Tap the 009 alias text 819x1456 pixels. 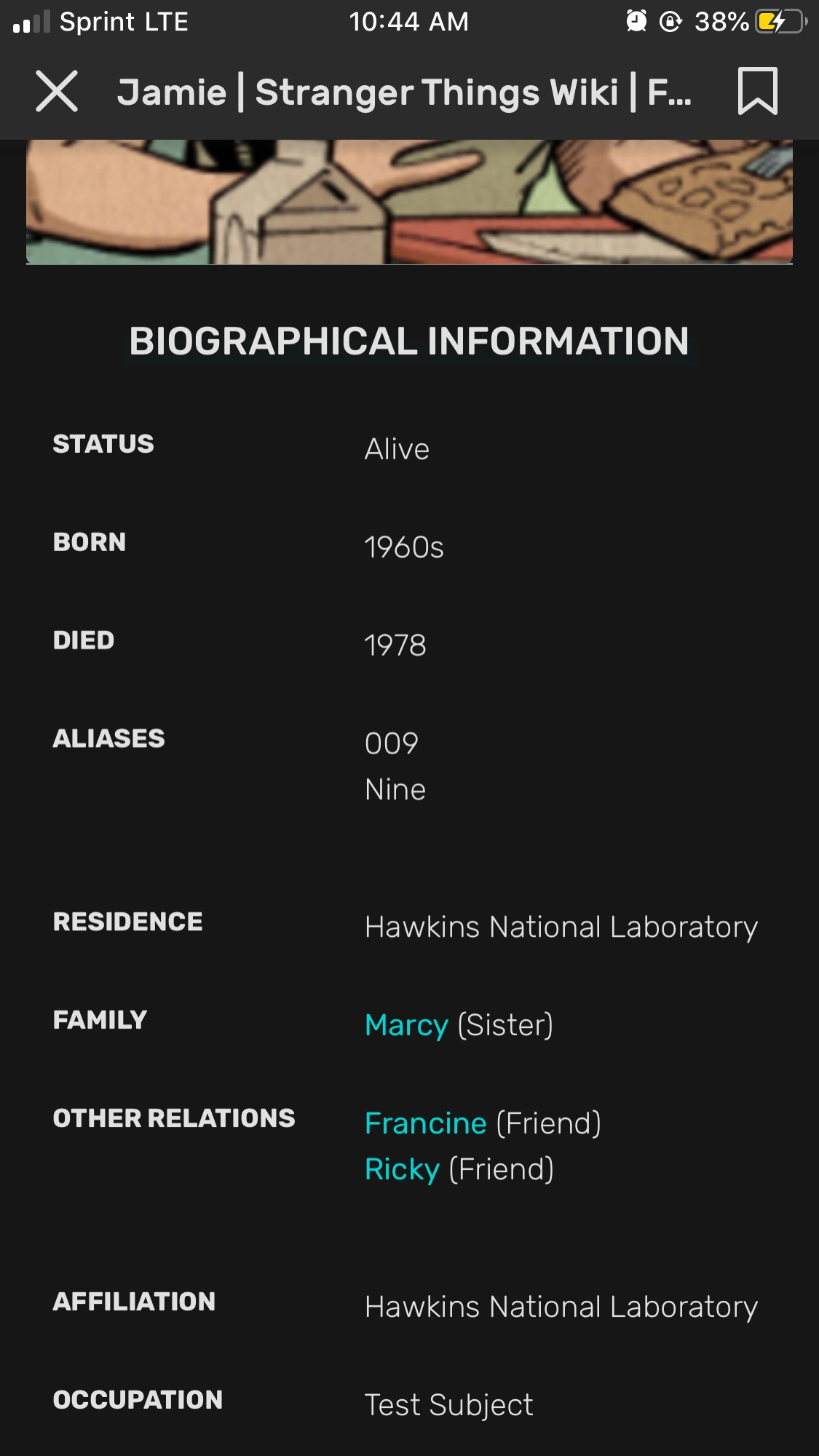pos(392,743)
